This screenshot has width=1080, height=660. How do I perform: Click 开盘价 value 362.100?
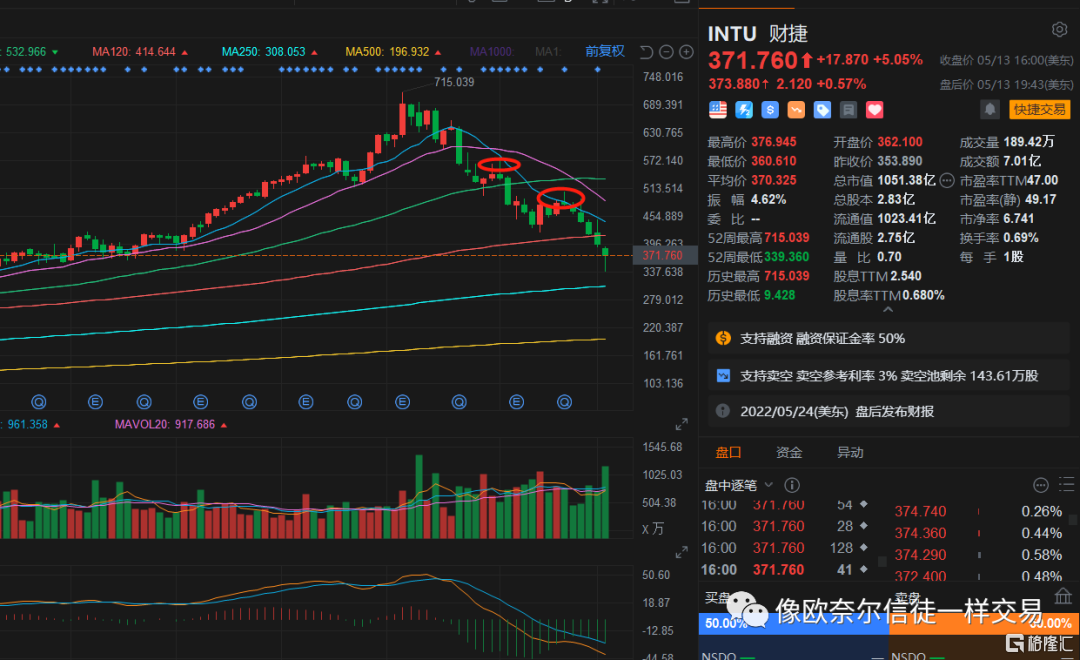pos(900,142)
